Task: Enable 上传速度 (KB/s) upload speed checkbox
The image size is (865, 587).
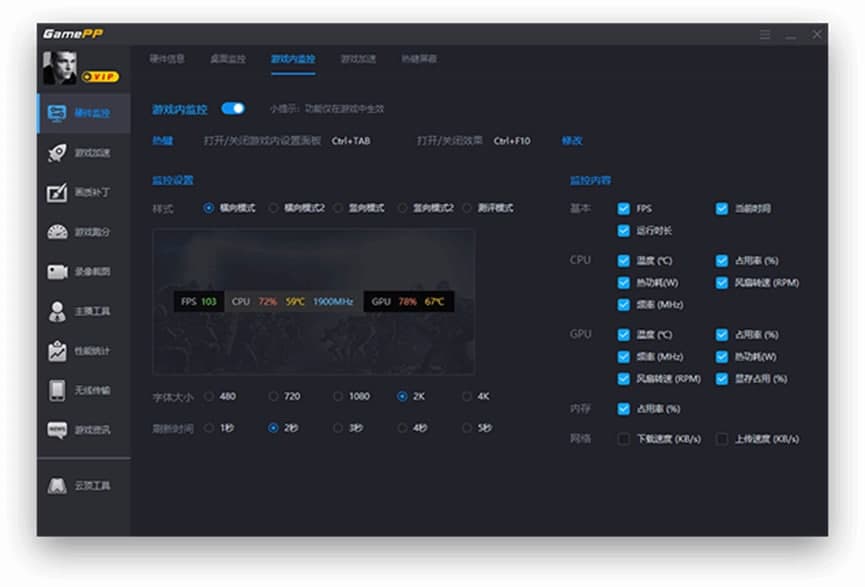Action: pyautogui.click(x=722, y=439)
